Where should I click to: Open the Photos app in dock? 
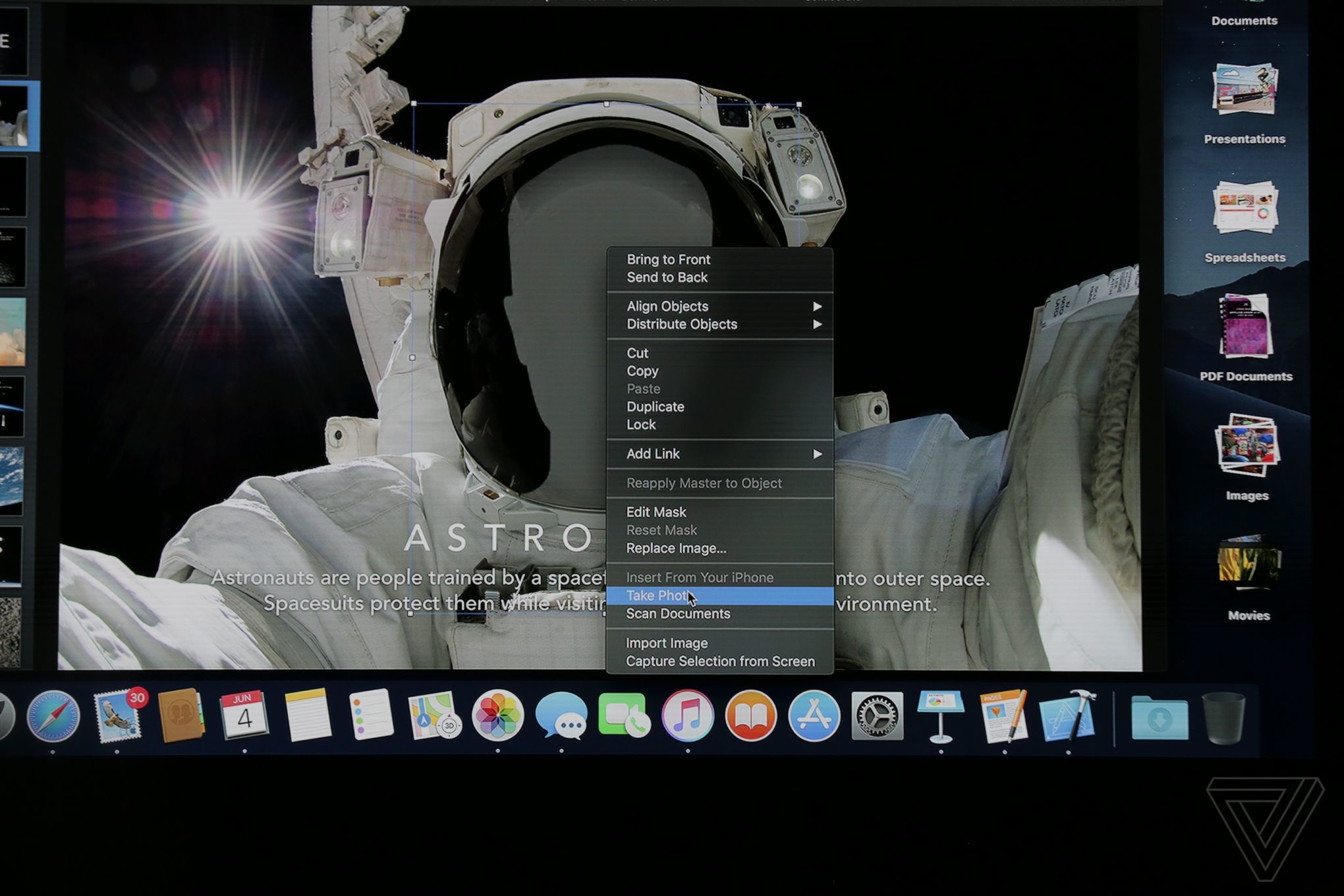pyautogui.click(x=498, y=716)
